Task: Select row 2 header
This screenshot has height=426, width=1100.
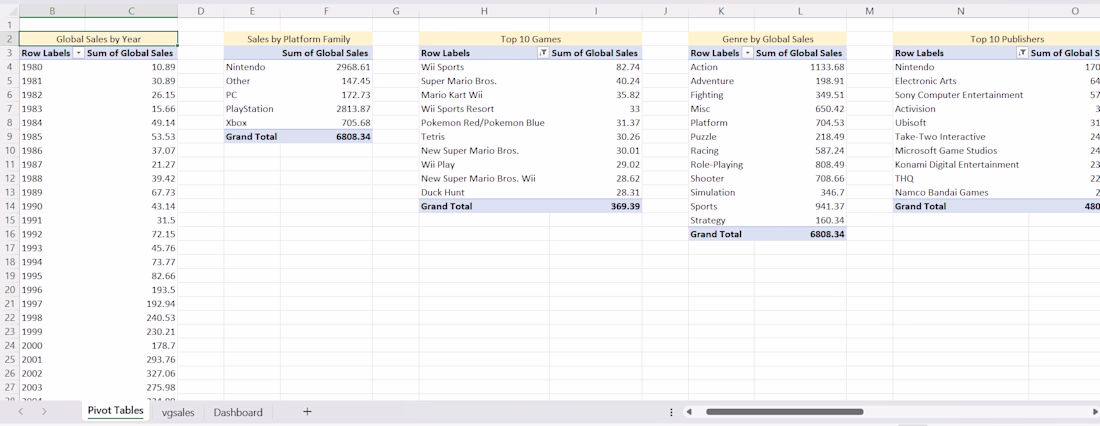Action: [9, 39]
